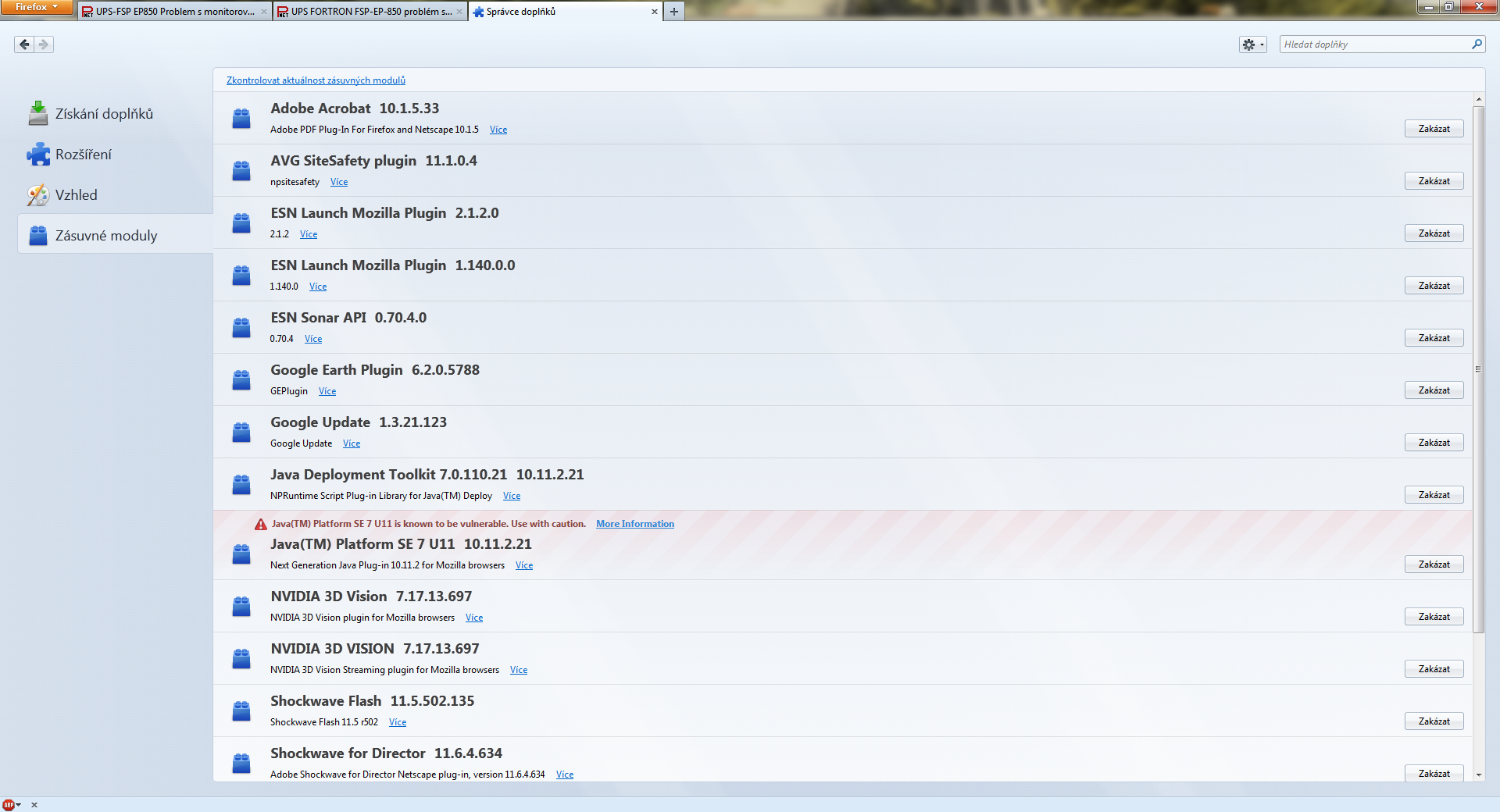Disable Adobe Acrobat with Zakázat
Screen dimensions: 1500x812
(1434, 129)
